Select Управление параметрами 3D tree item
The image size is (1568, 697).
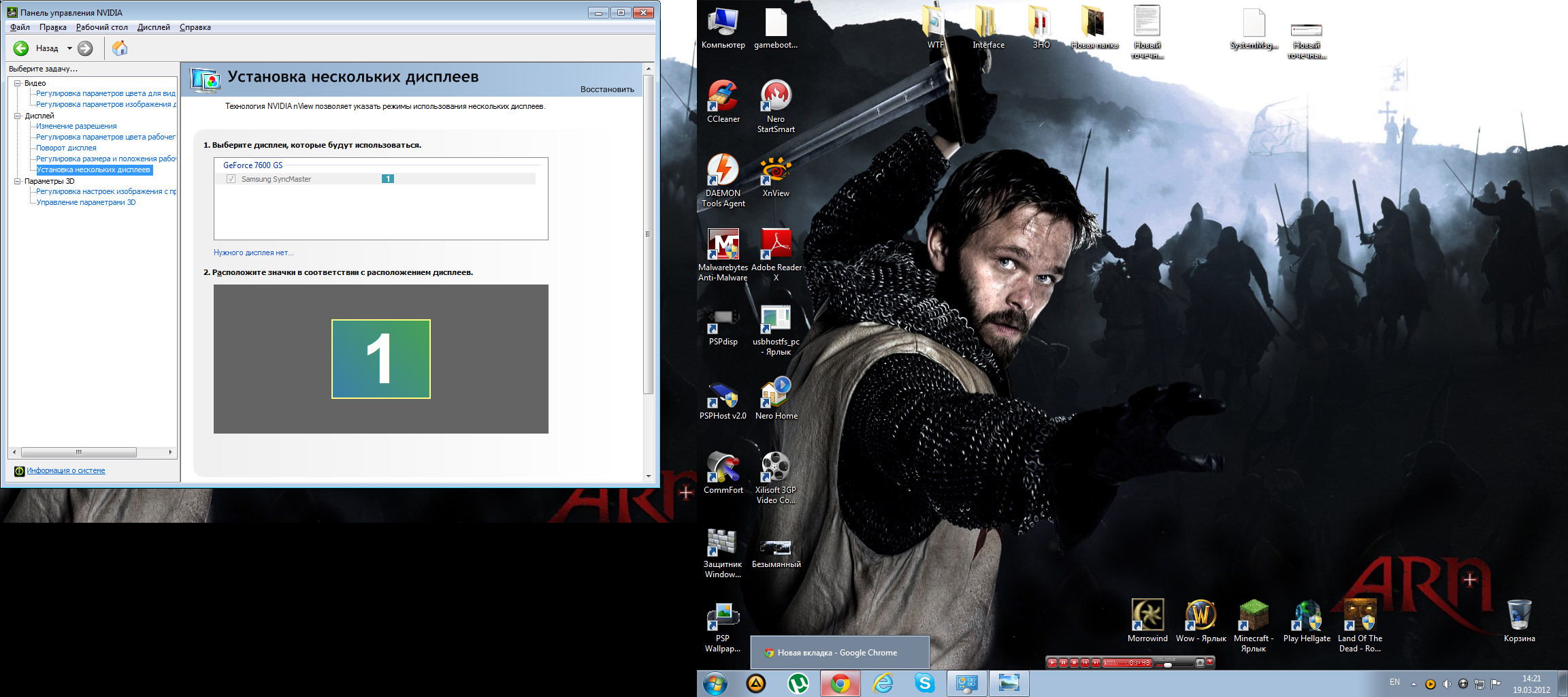pyautogui.click(x=86, y=202)
